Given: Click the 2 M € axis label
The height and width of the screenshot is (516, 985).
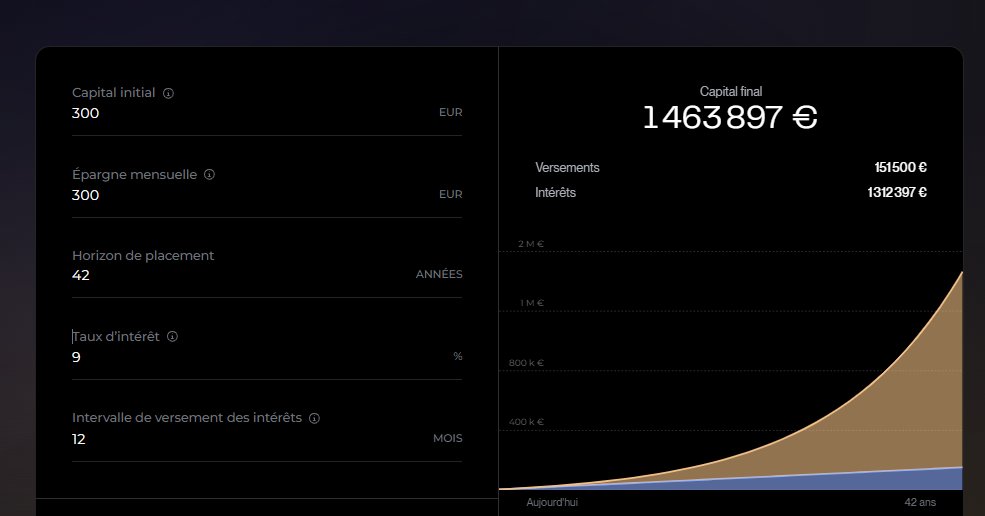Looking at the screenshot, I should point(531,244).
